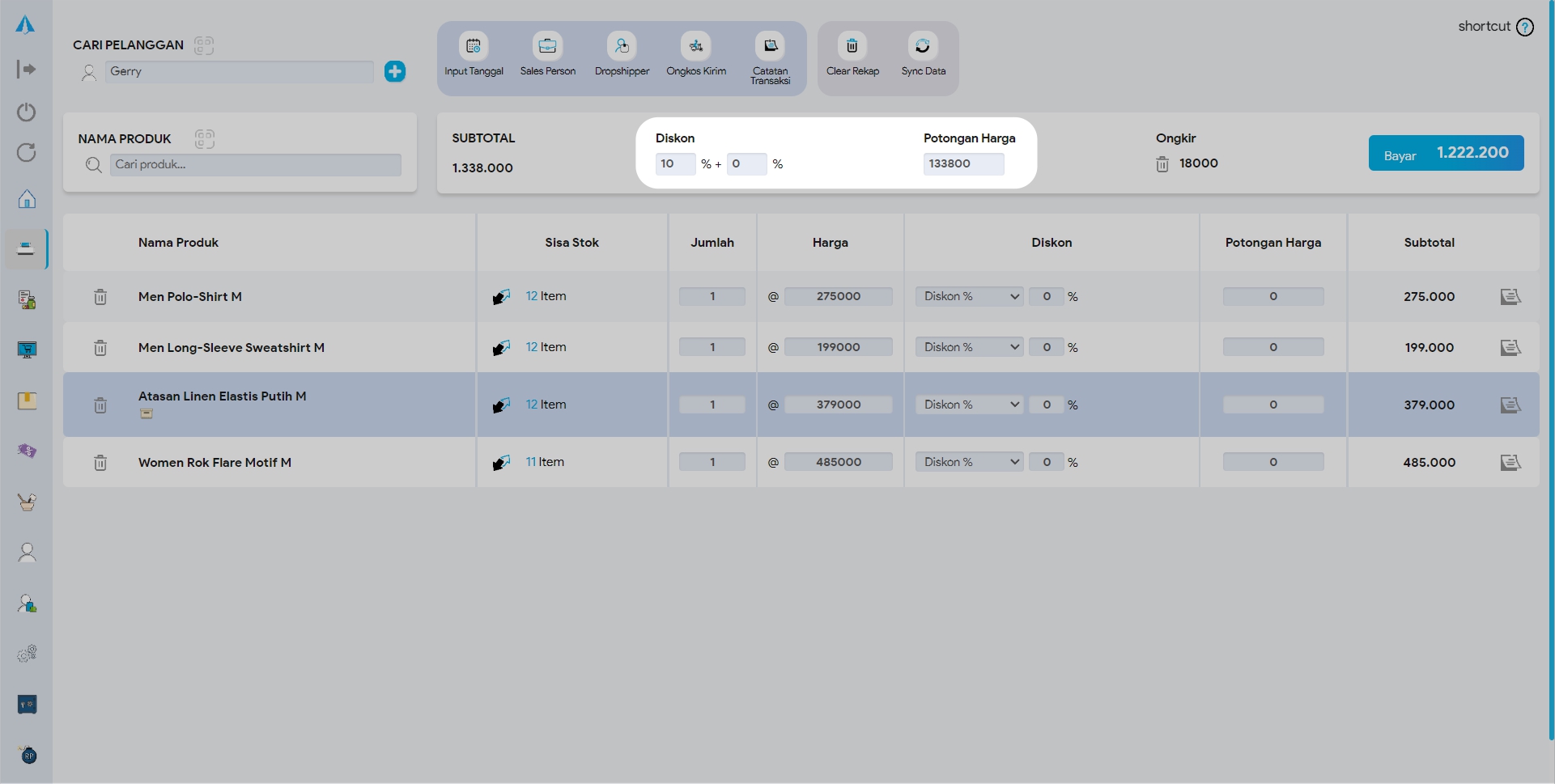Delete the Men Polo-Shirt M row
This screenshot has height=784, width=1555.
click(x=100, y=297)
